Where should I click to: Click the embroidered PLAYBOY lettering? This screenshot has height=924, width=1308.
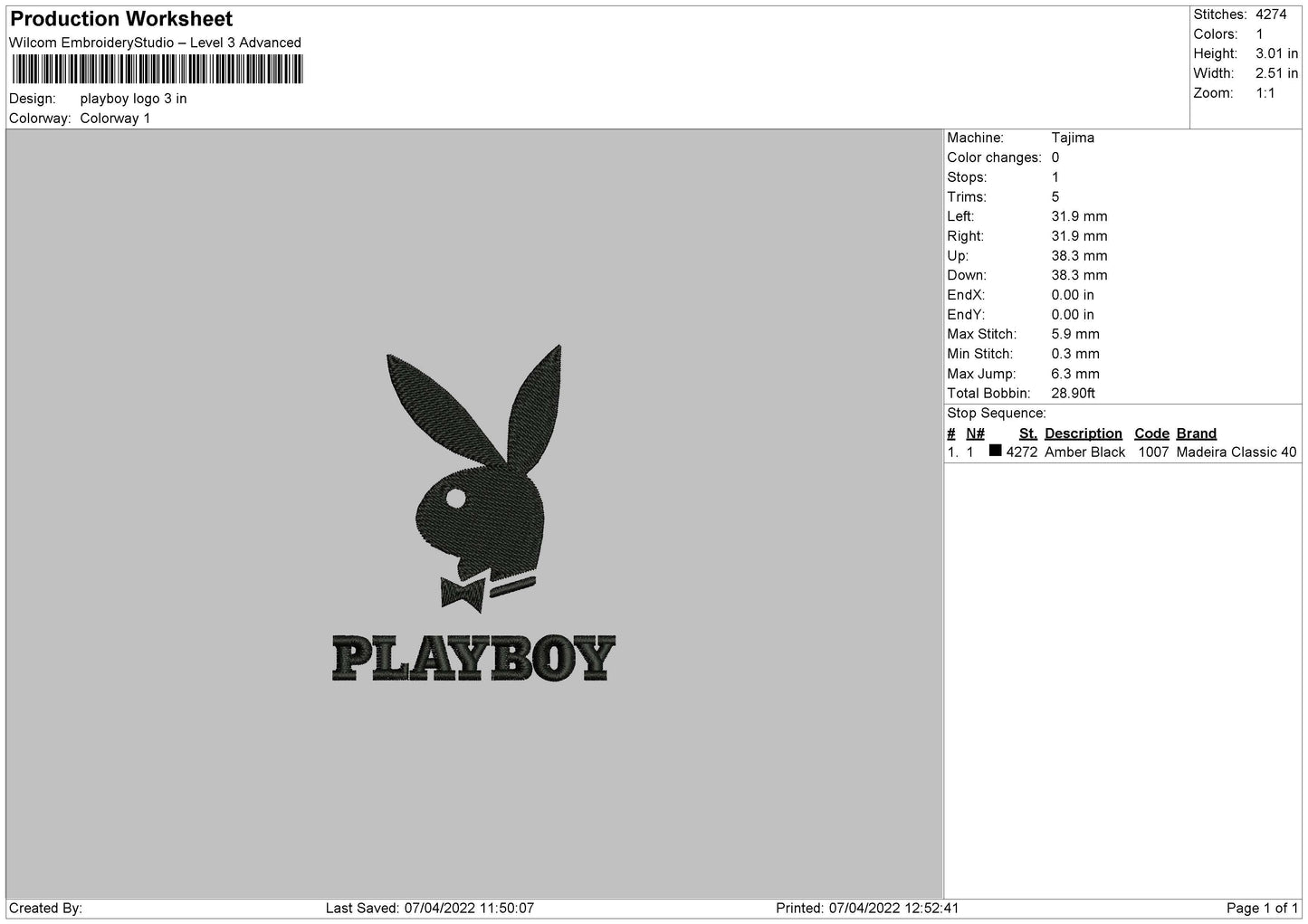pos(474,659)
